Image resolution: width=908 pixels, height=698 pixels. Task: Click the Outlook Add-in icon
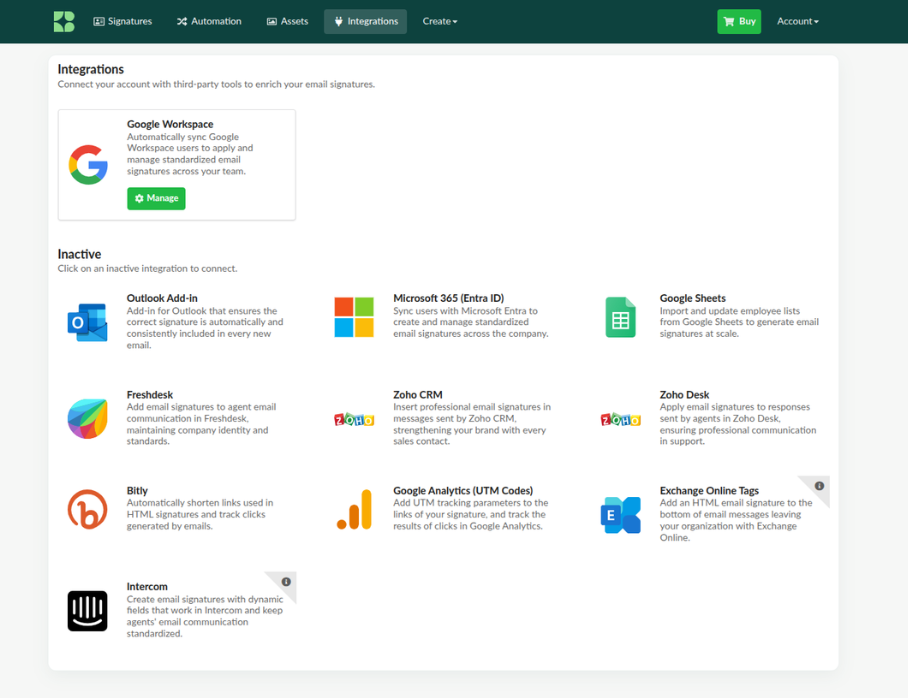[87, 322]
